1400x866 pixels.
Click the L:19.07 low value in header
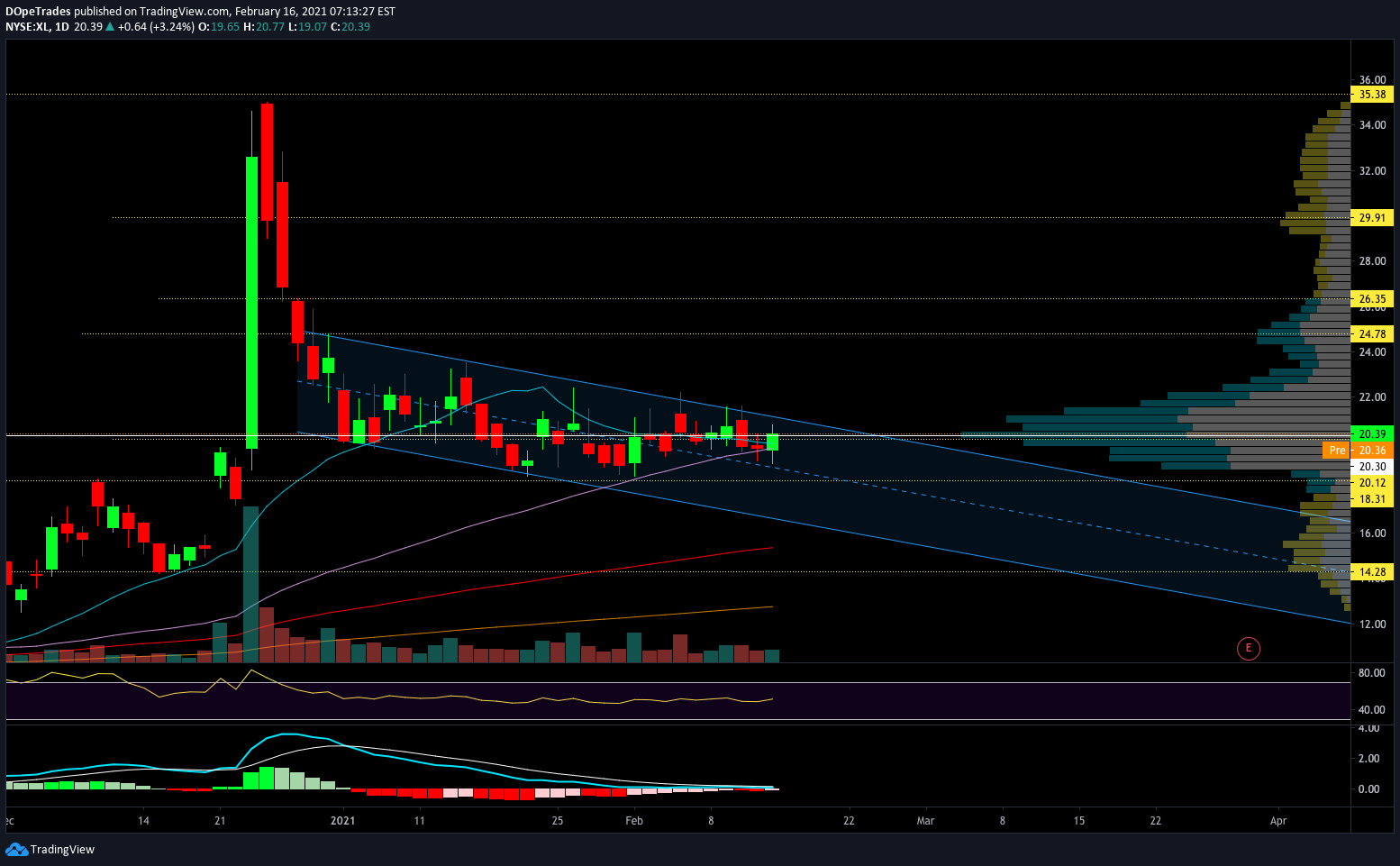308,27
